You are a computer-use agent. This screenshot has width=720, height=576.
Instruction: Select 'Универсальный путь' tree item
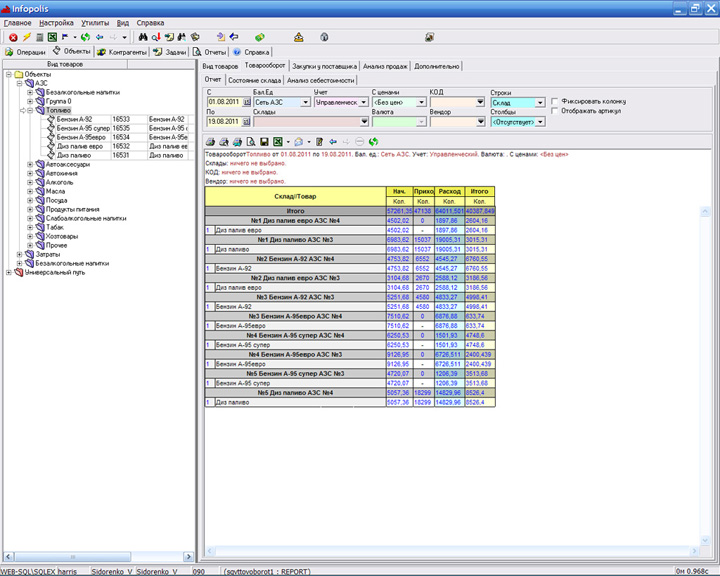[55, 272]
